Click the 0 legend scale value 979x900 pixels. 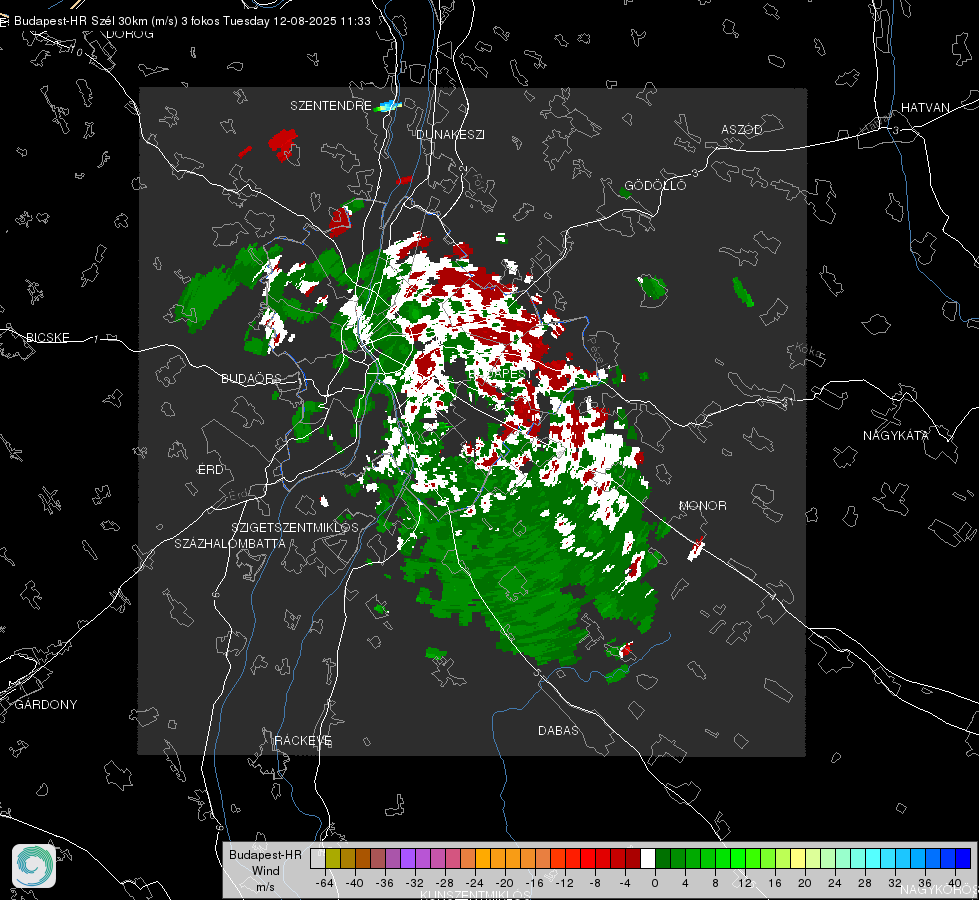pos(654,883)
